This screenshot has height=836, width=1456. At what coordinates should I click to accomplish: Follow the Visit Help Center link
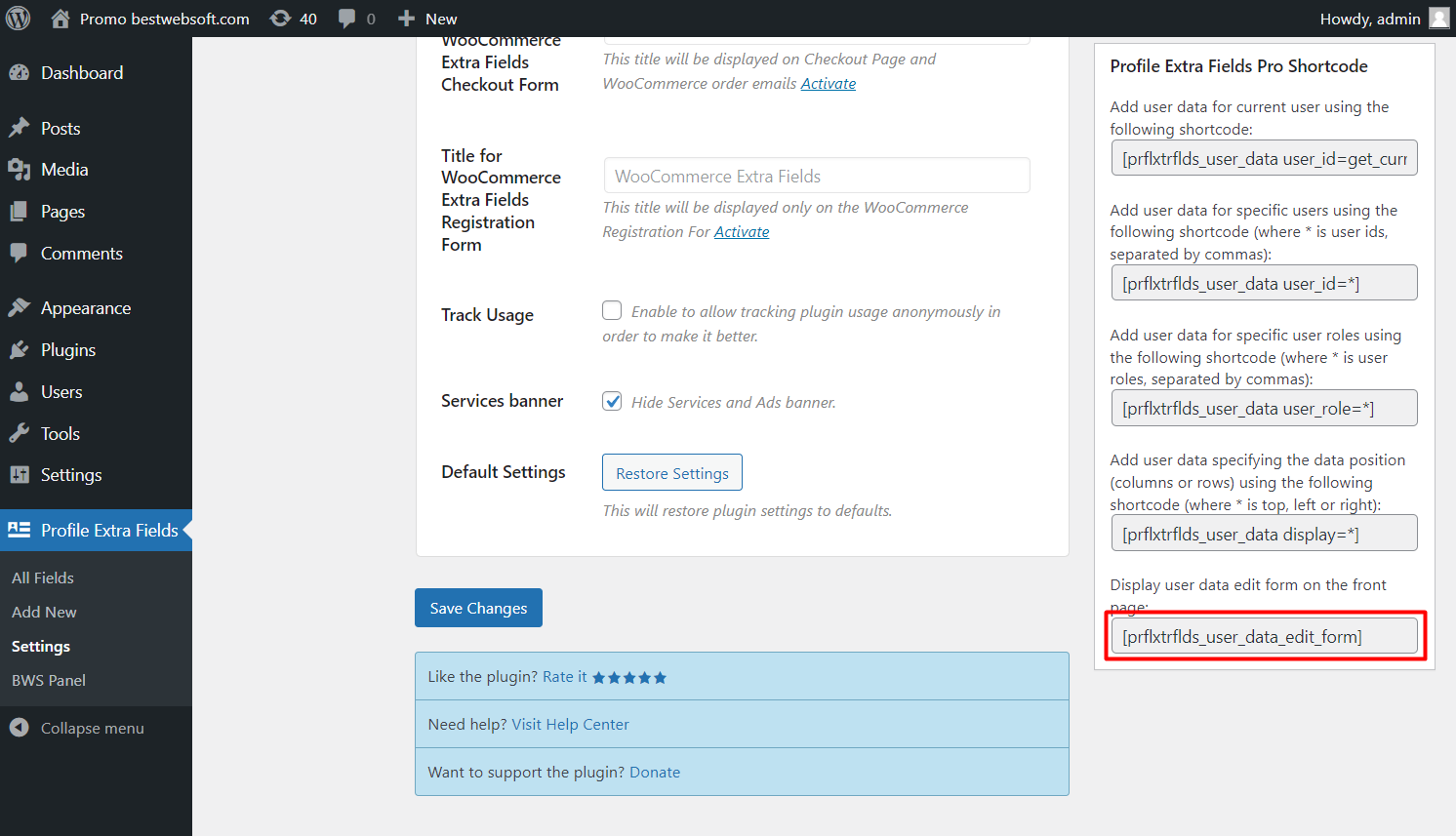point(570,724)
